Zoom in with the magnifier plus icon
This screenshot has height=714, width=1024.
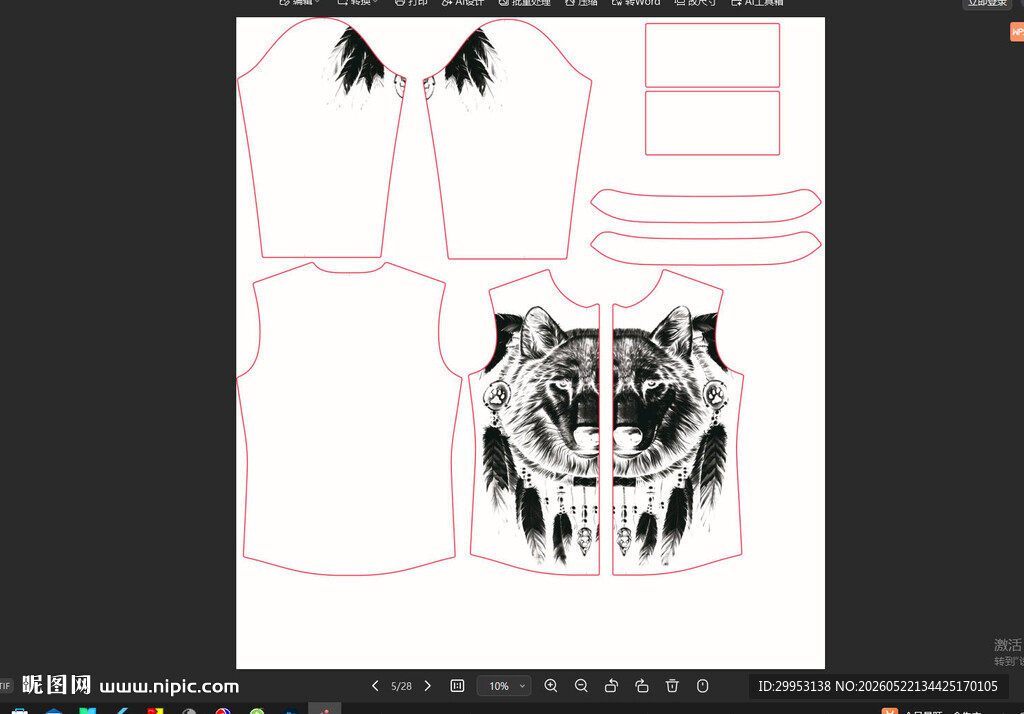click(551, 686)
